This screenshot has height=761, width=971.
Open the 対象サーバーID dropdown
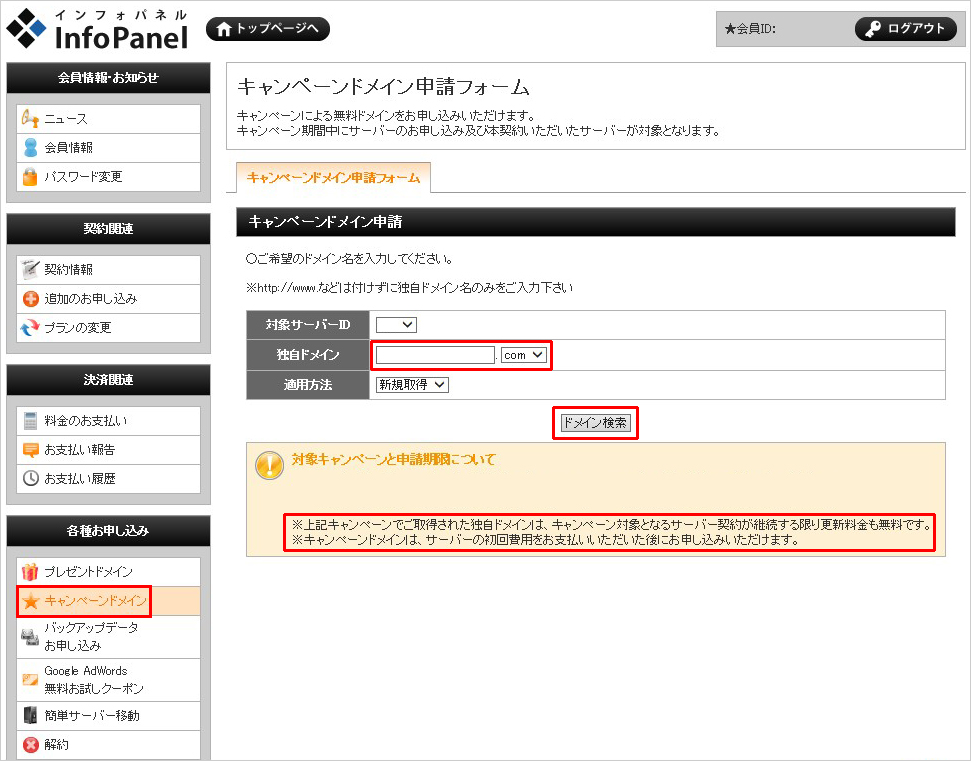point(396,325)
